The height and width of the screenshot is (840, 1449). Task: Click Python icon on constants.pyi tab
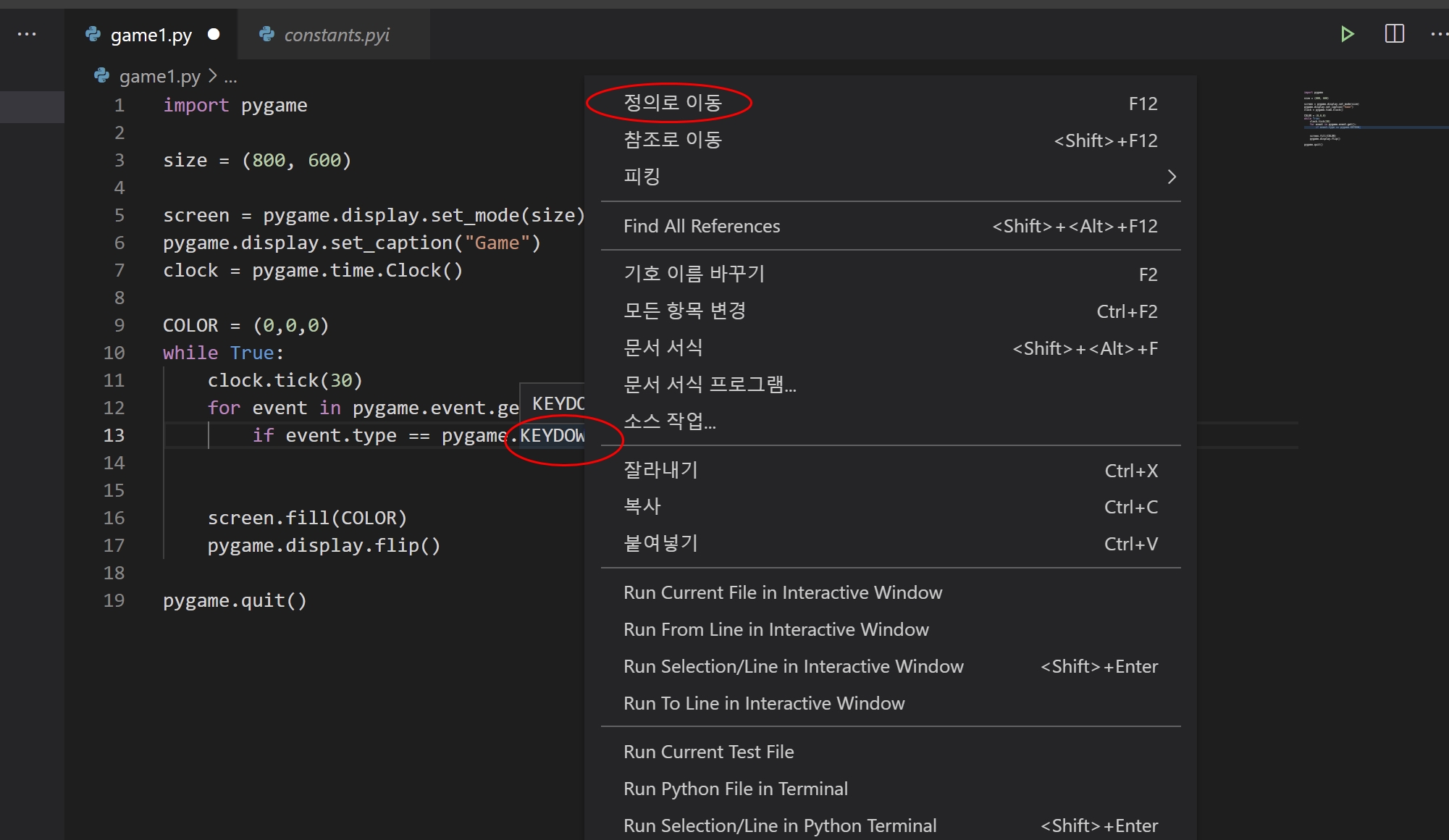coord(267,34)
